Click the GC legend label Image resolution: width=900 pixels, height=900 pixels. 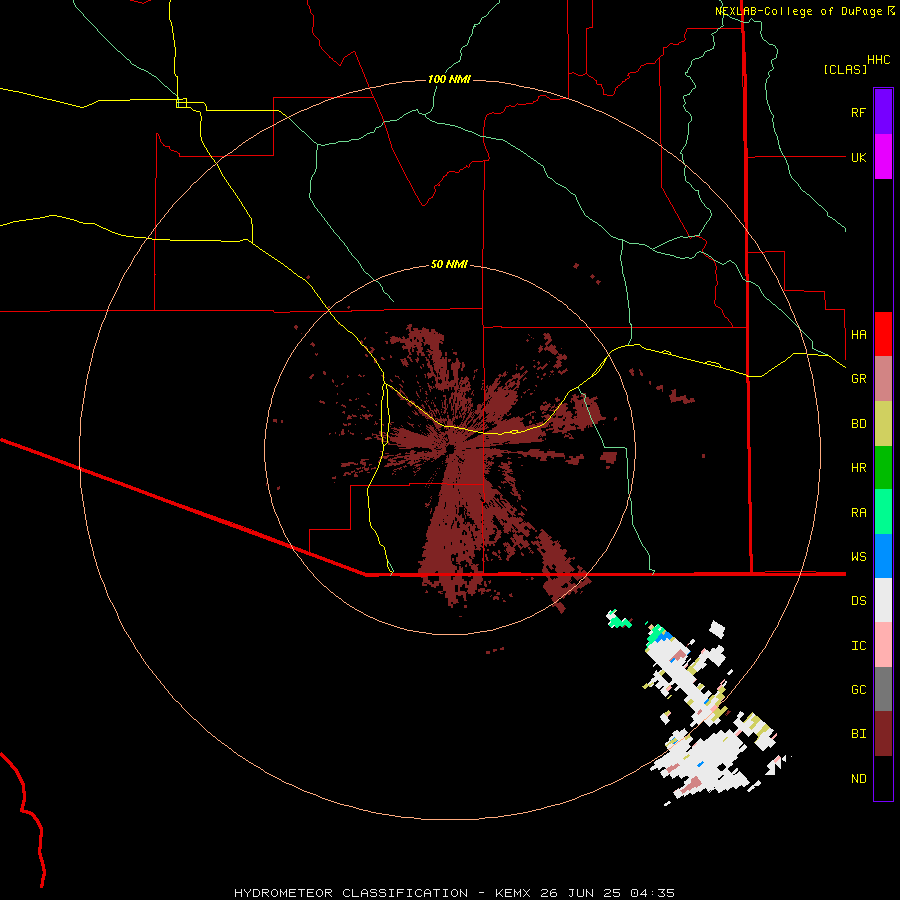point(858,689)
